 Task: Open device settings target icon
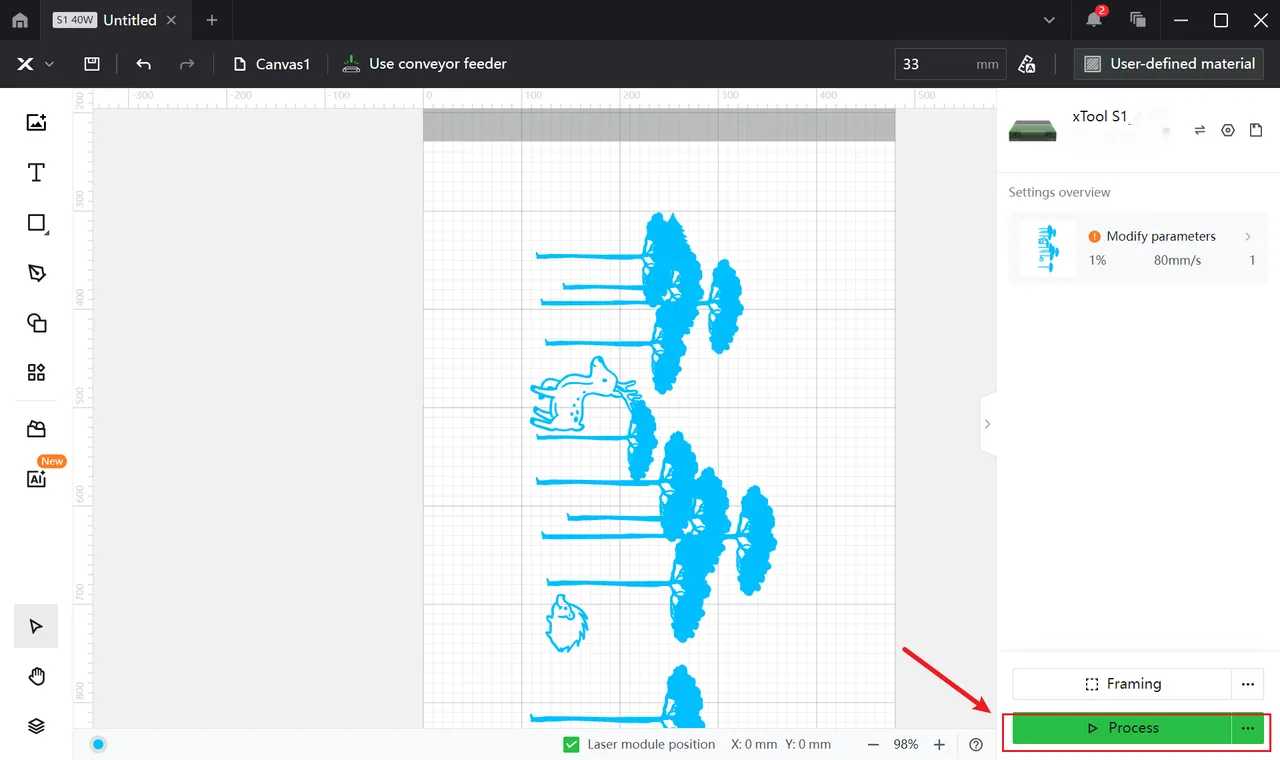(1228, 130)
